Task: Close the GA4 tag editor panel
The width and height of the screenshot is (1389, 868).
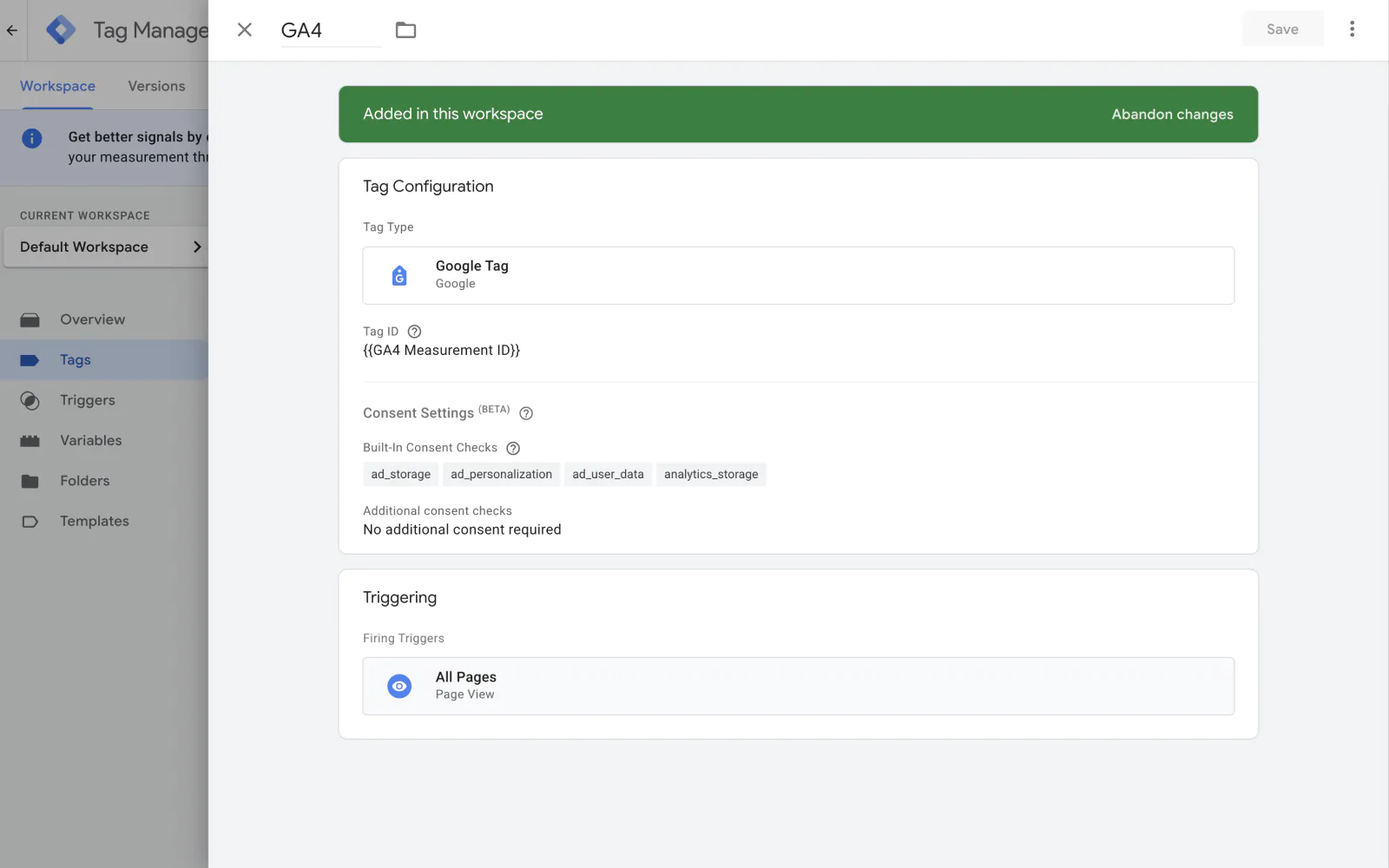Action: [245, 30]
